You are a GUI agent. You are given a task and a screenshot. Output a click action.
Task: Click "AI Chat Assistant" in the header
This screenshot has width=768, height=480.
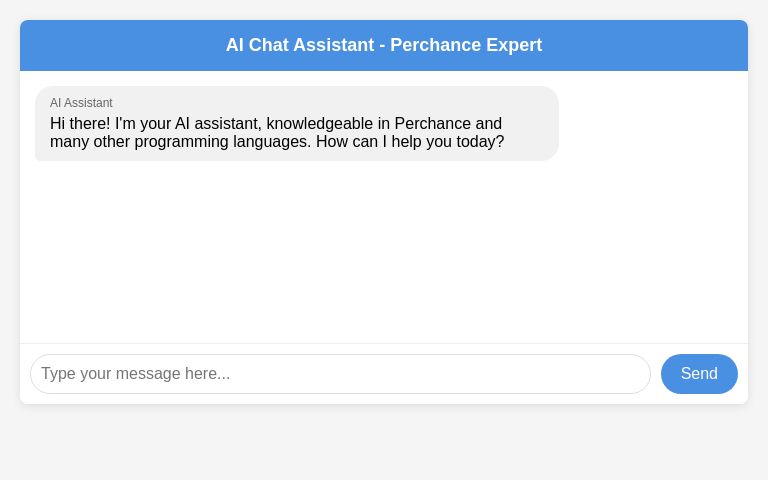coord(299,45)
